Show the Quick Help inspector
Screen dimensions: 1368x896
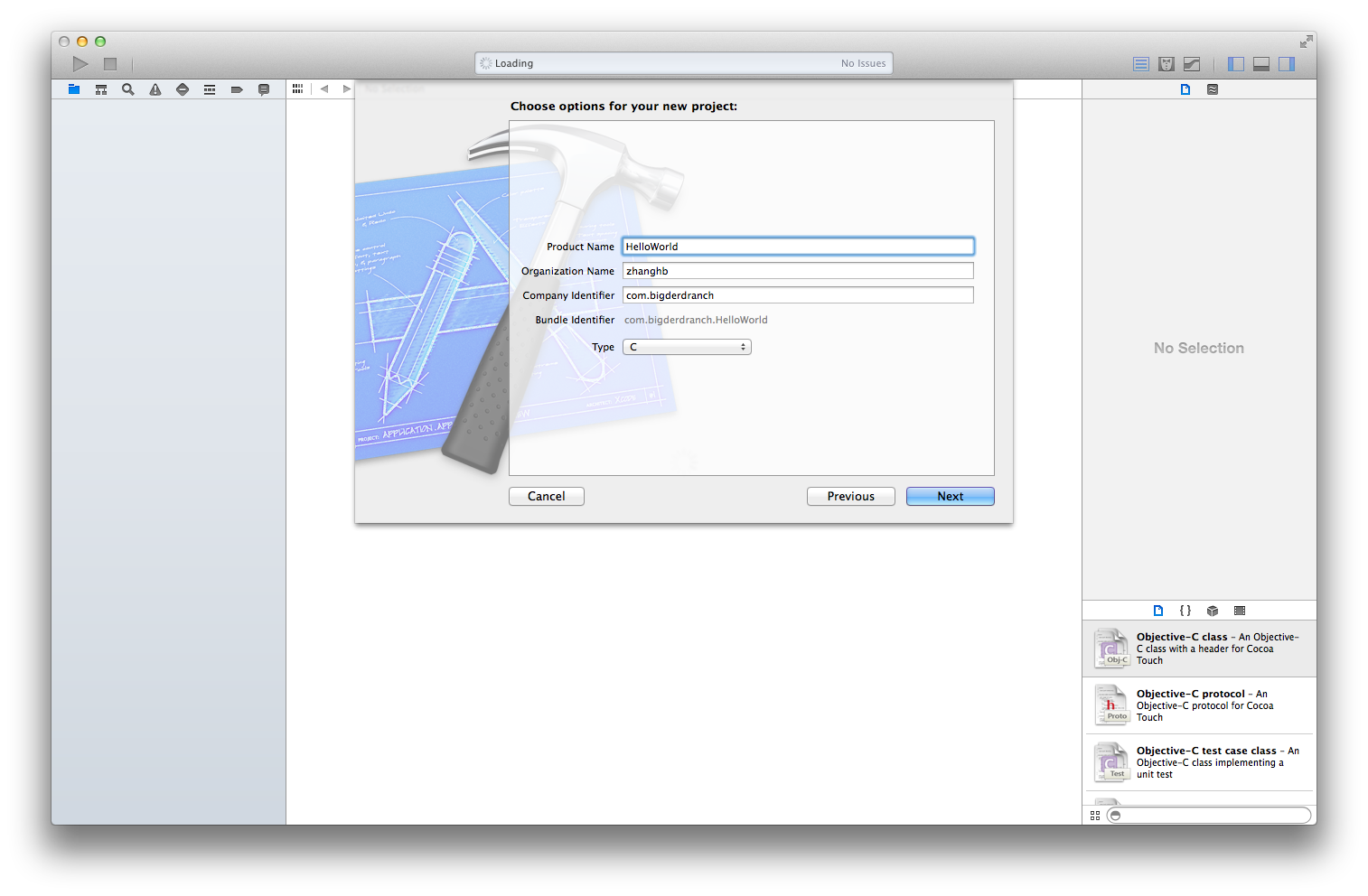click(1213, 89)
